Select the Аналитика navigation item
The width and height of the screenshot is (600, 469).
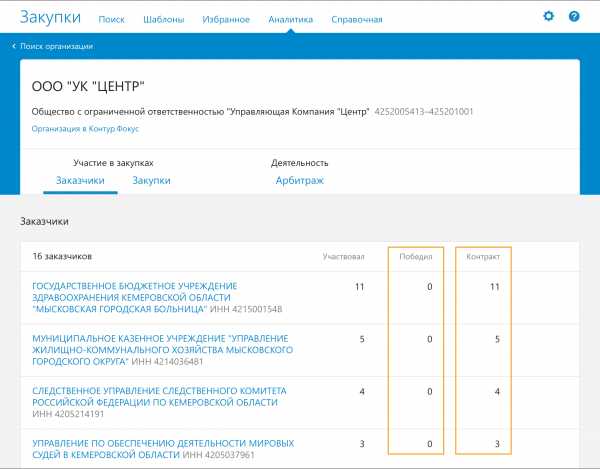291,19
